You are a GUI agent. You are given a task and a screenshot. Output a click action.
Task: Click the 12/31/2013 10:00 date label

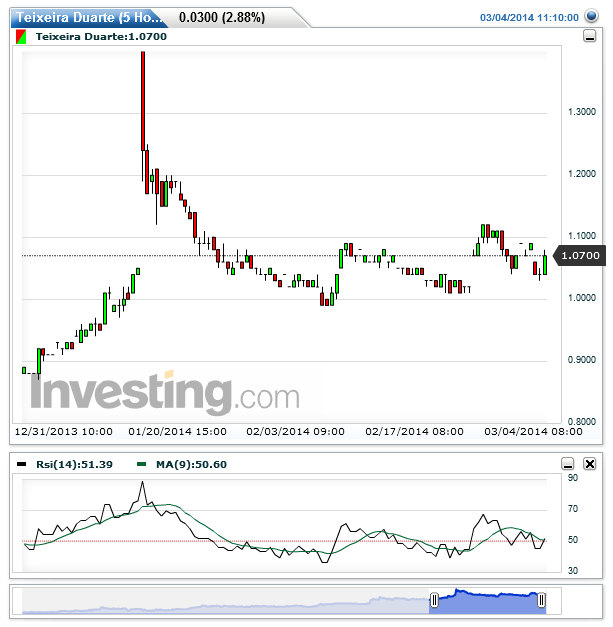click(x=64, y=431)
